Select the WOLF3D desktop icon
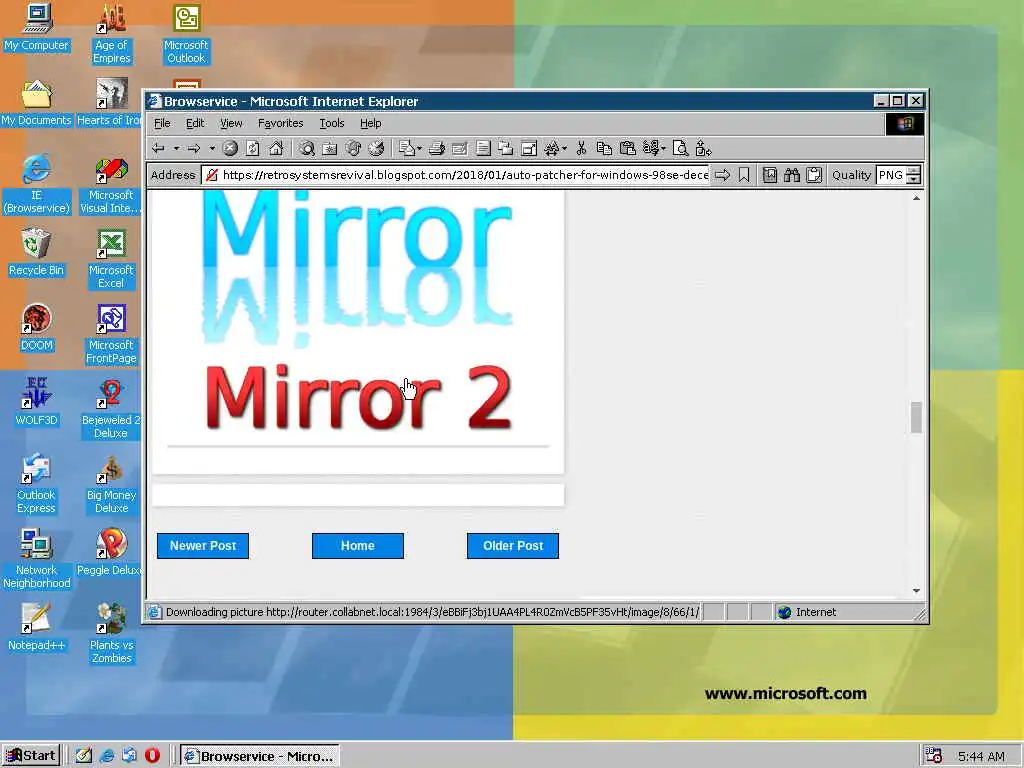This screenshot has height=768, width=1024. click(36, 403)
